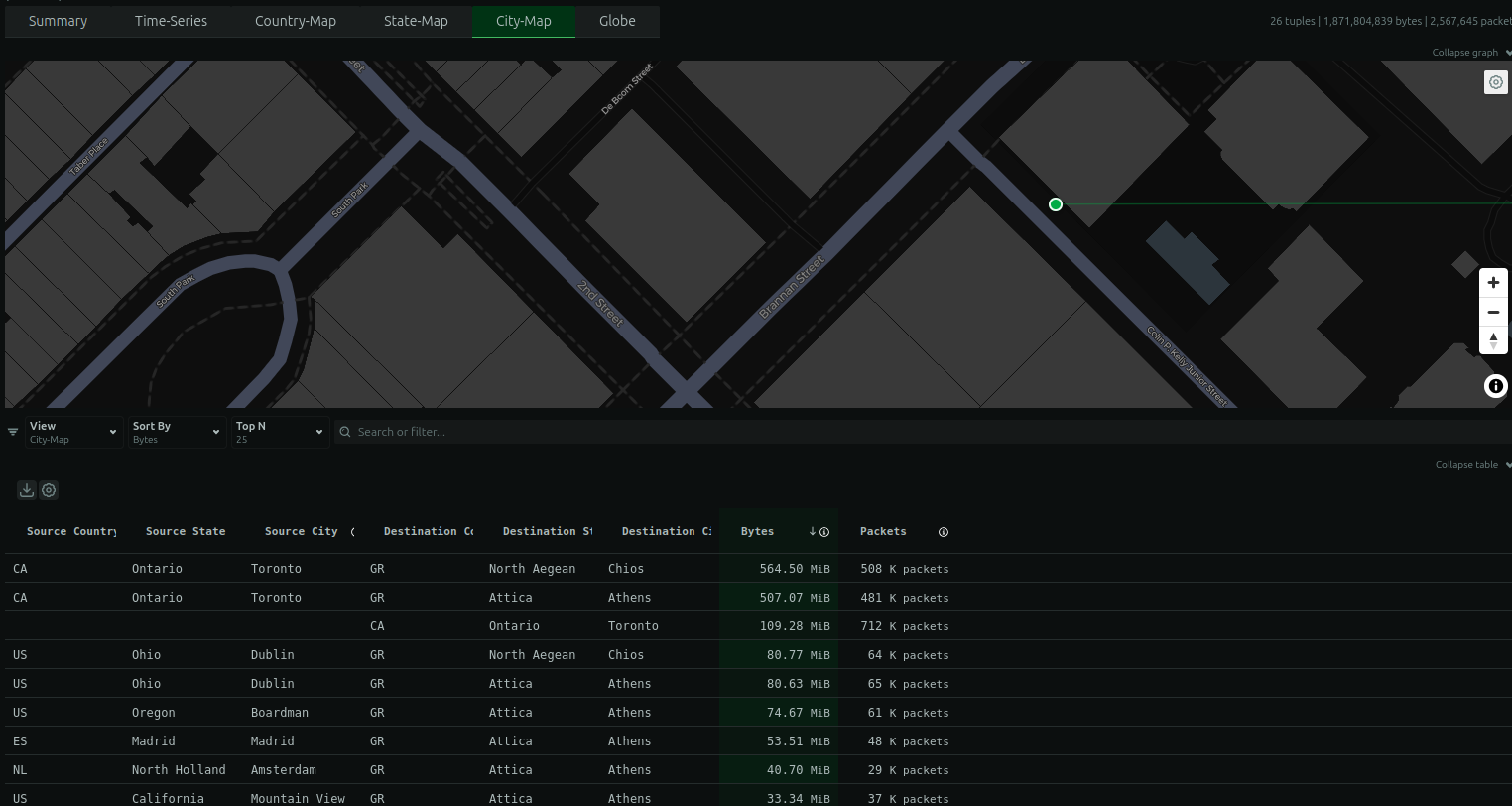The width and height of the screenshot is (1512, 806).
Task: Reset map bearing with compass button
Action: click(1493, 340)
